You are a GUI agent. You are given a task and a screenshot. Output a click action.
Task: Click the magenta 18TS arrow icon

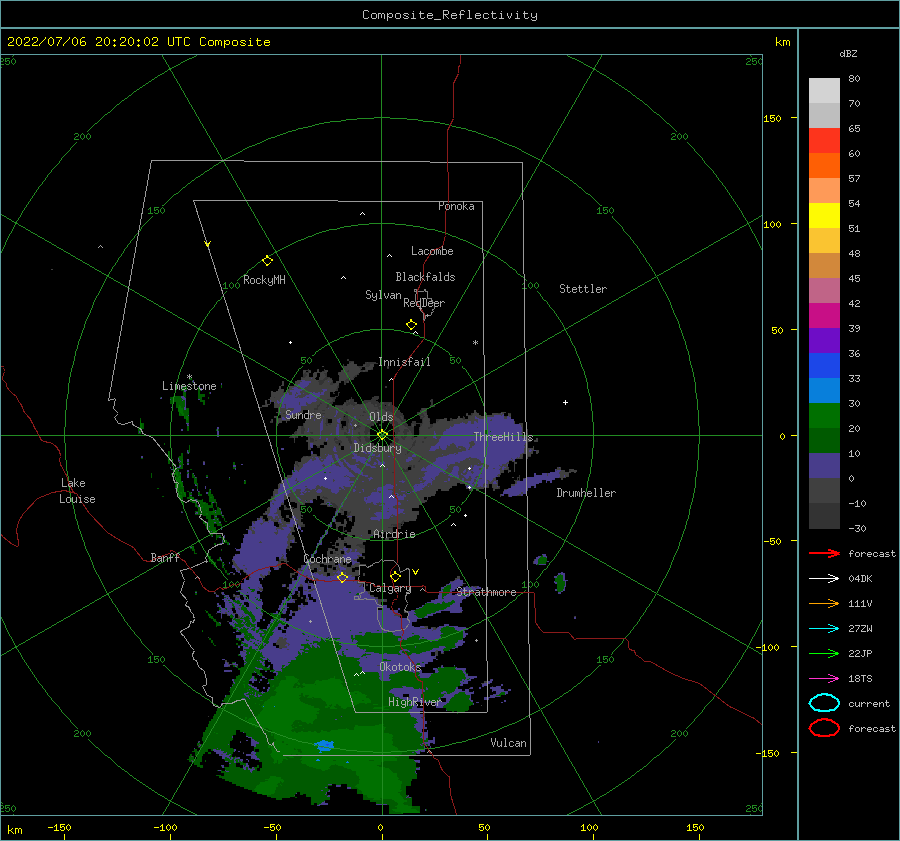(x=824, y=679)
